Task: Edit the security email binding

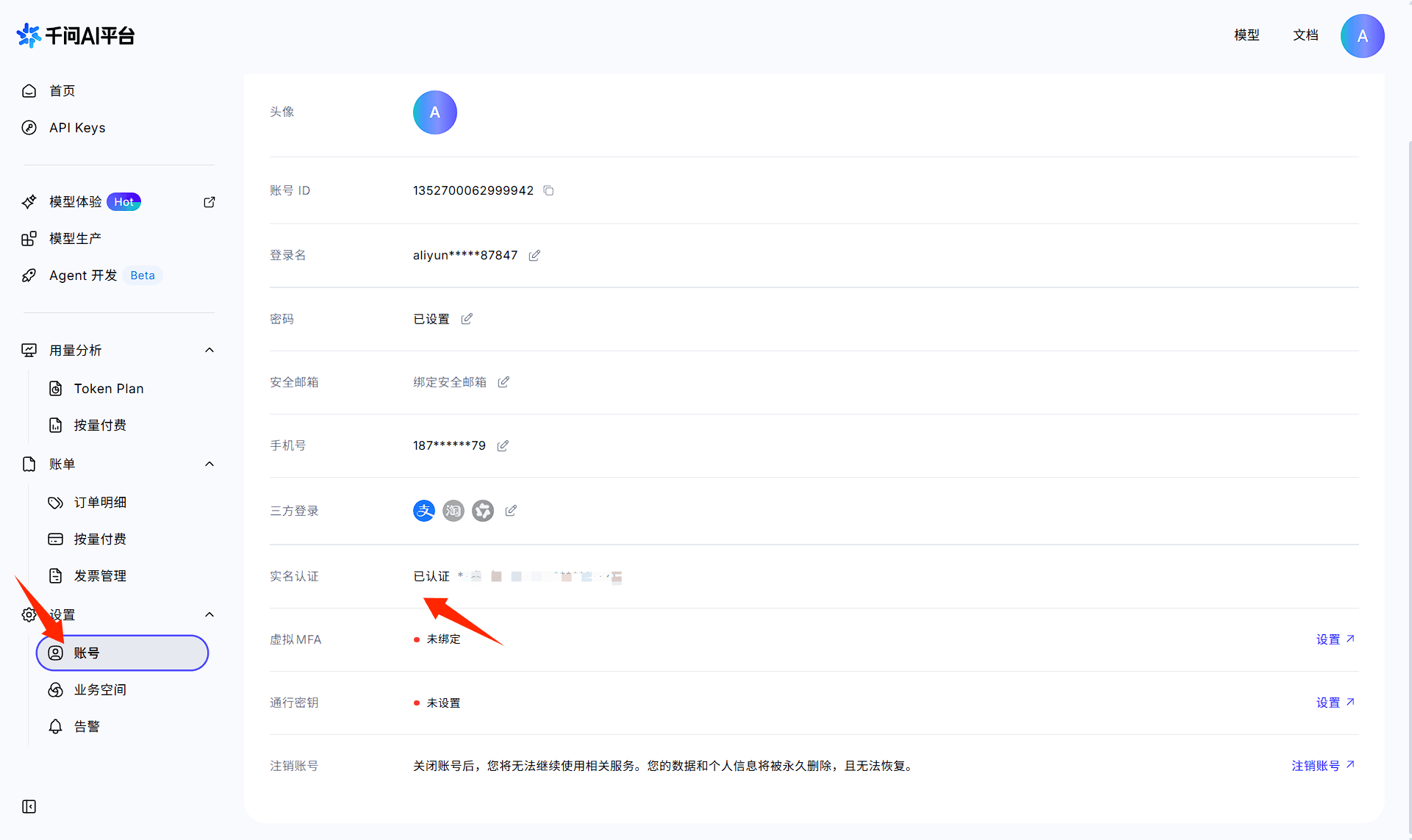Action: pyautogui.click(x=503, y=382)
